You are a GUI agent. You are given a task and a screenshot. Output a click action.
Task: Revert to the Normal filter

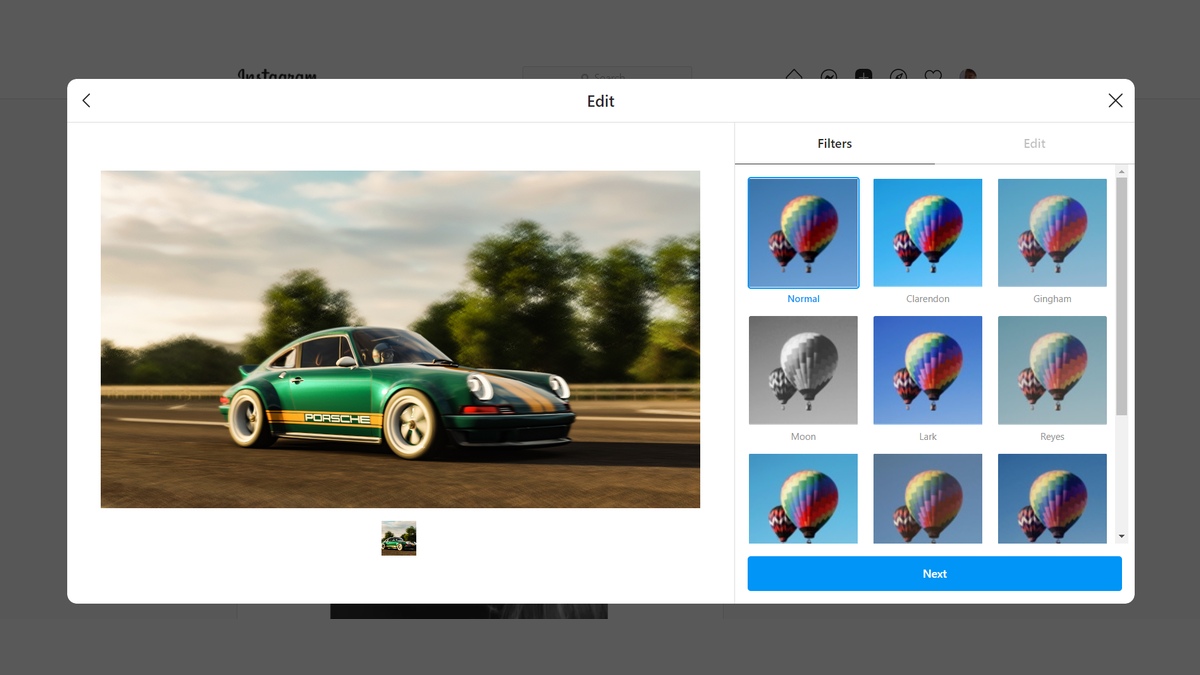[x=803, y=232]
